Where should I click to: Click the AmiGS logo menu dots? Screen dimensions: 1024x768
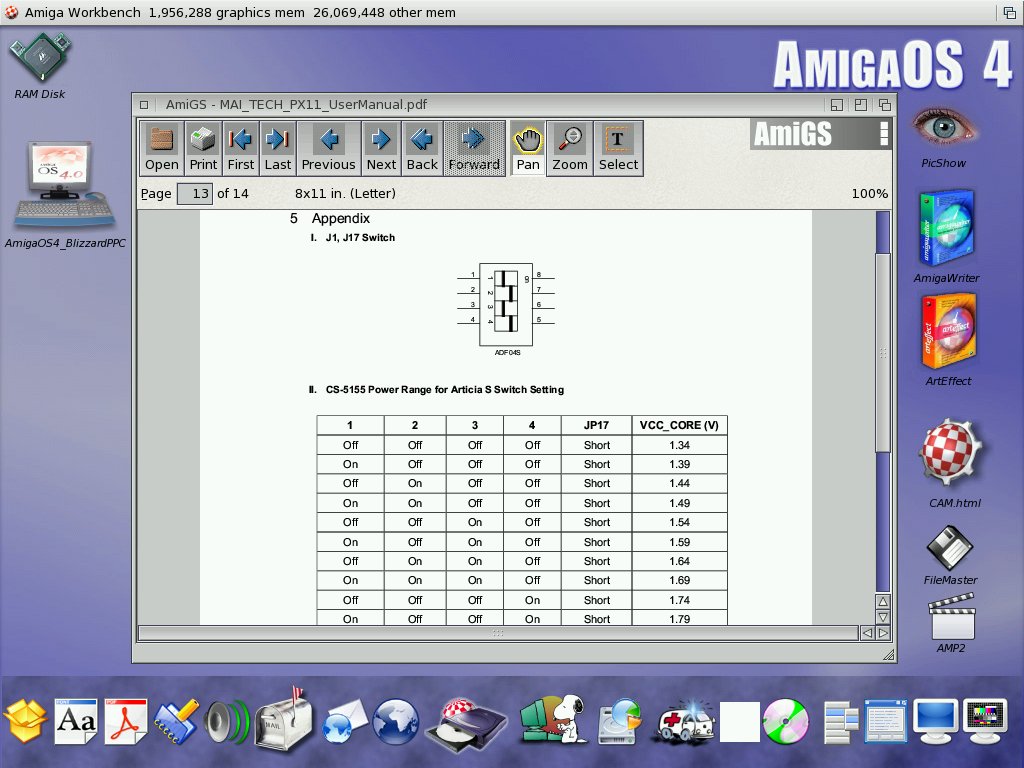(x=884, y=133)
